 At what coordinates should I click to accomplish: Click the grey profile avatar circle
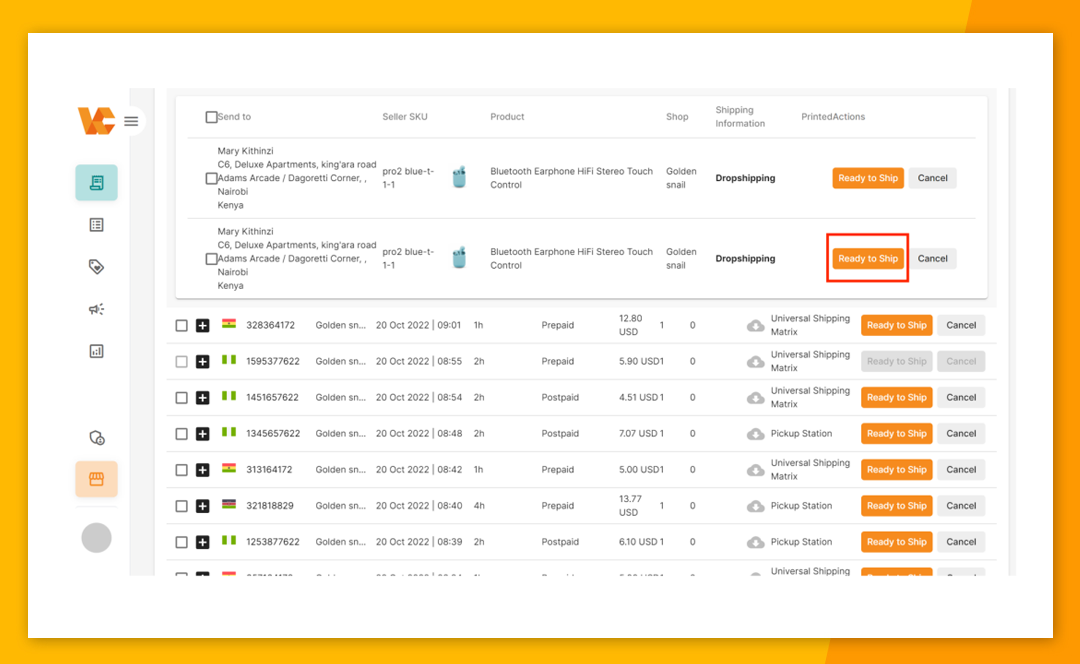(96, 537)
